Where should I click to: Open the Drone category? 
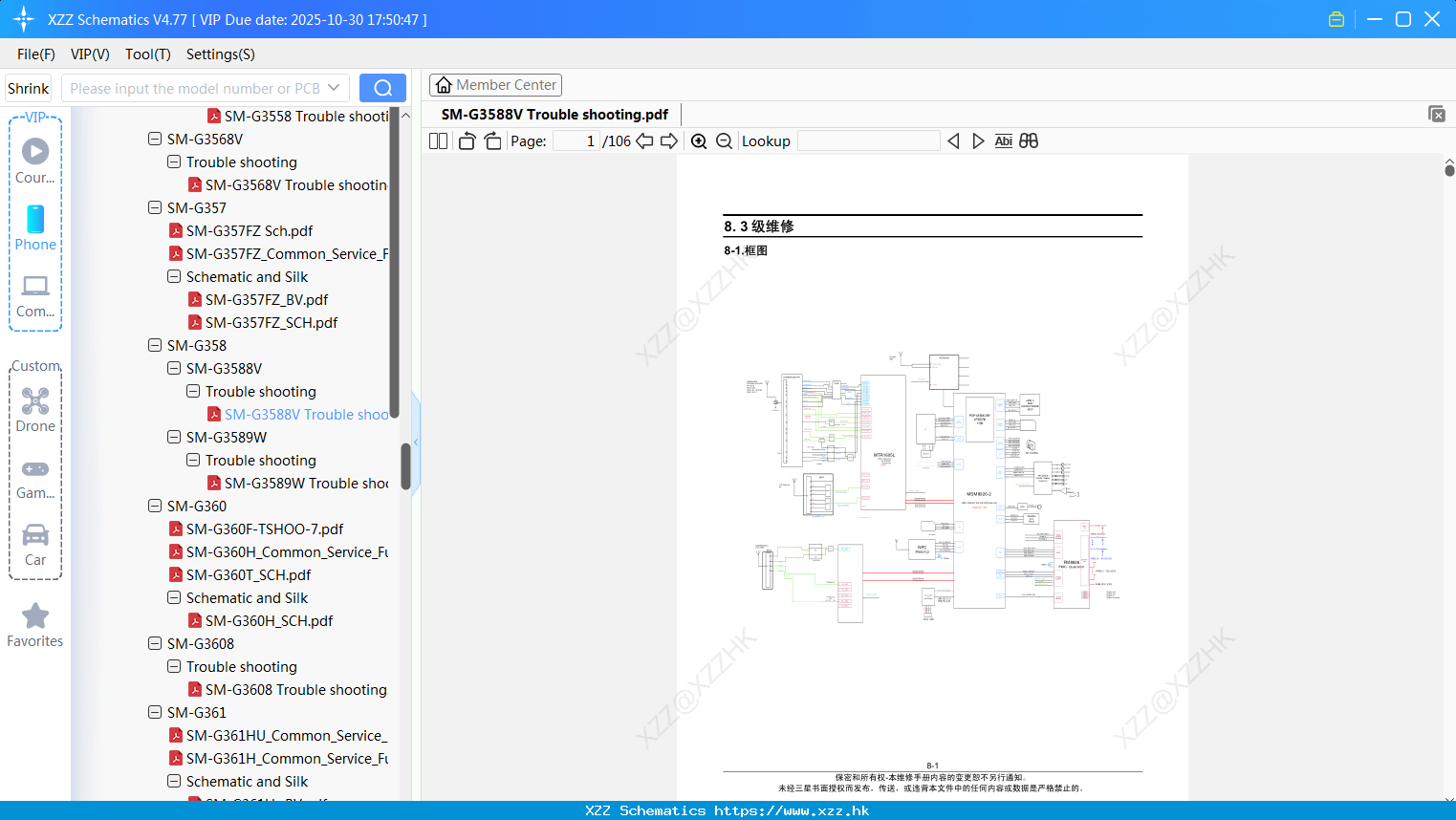(x=35, y=409)
